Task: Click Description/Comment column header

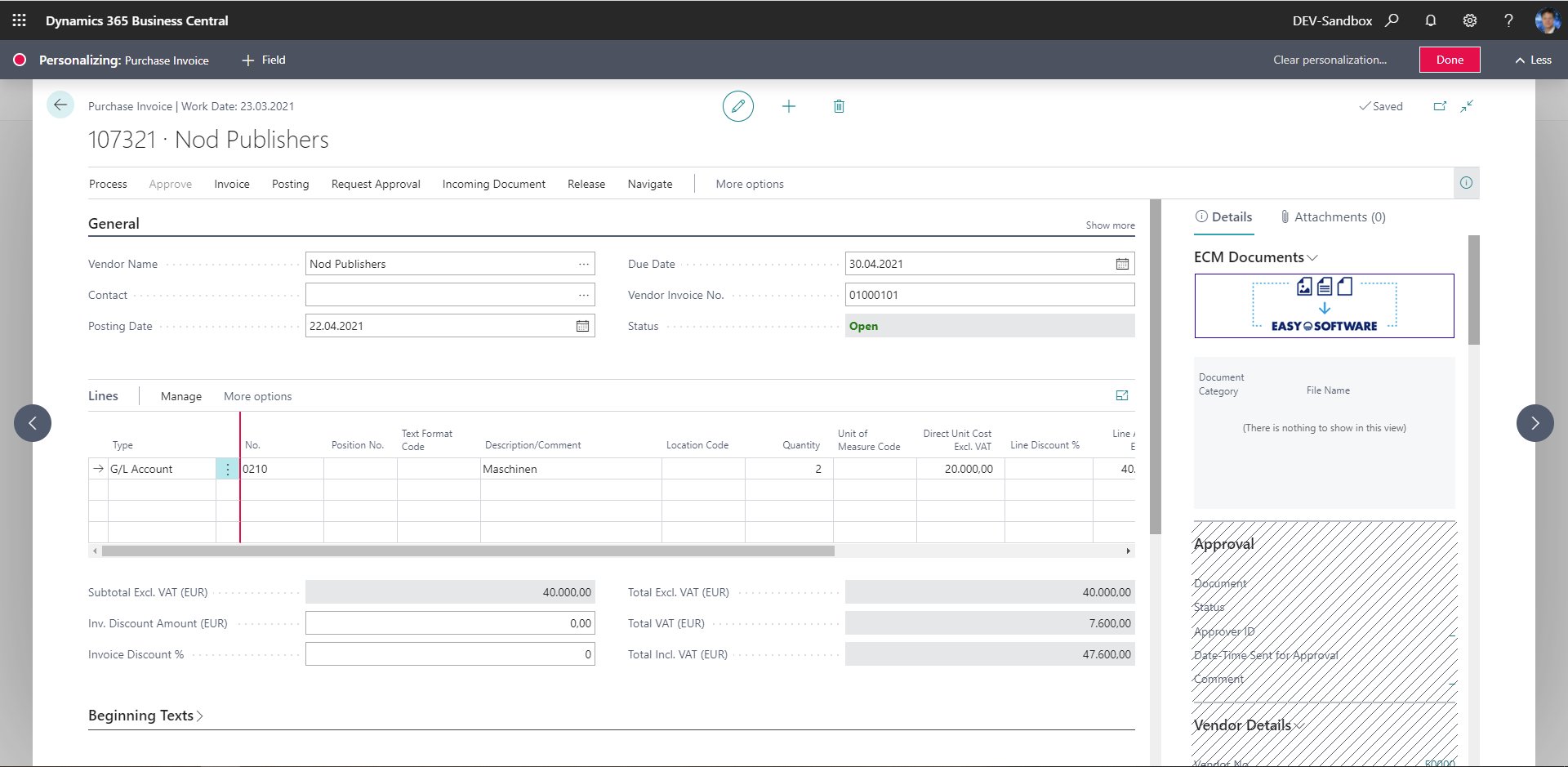Action: [x=532, y=445]
